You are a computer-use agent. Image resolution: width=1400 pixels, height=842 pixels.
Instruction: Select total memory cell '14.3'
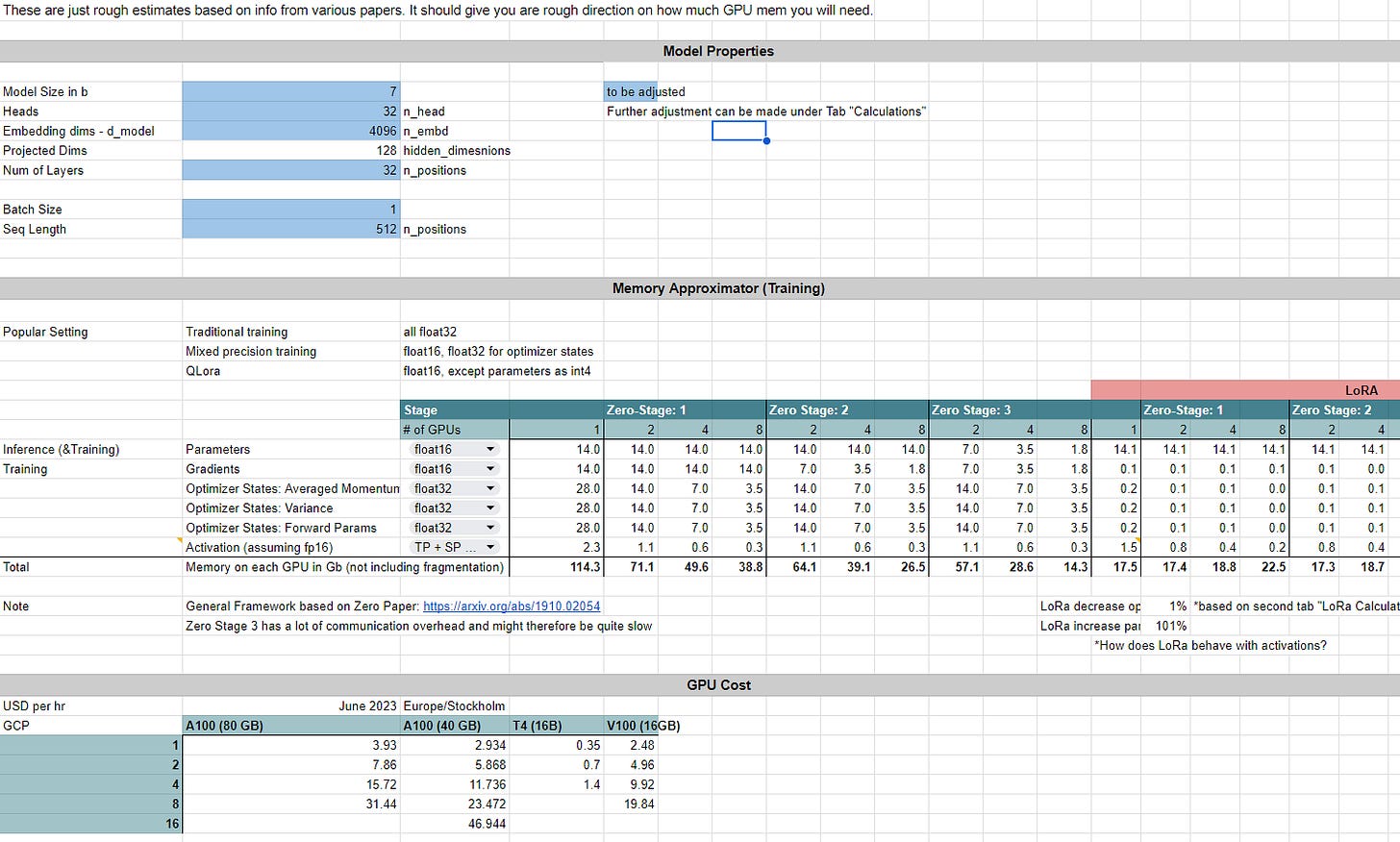1064,567
